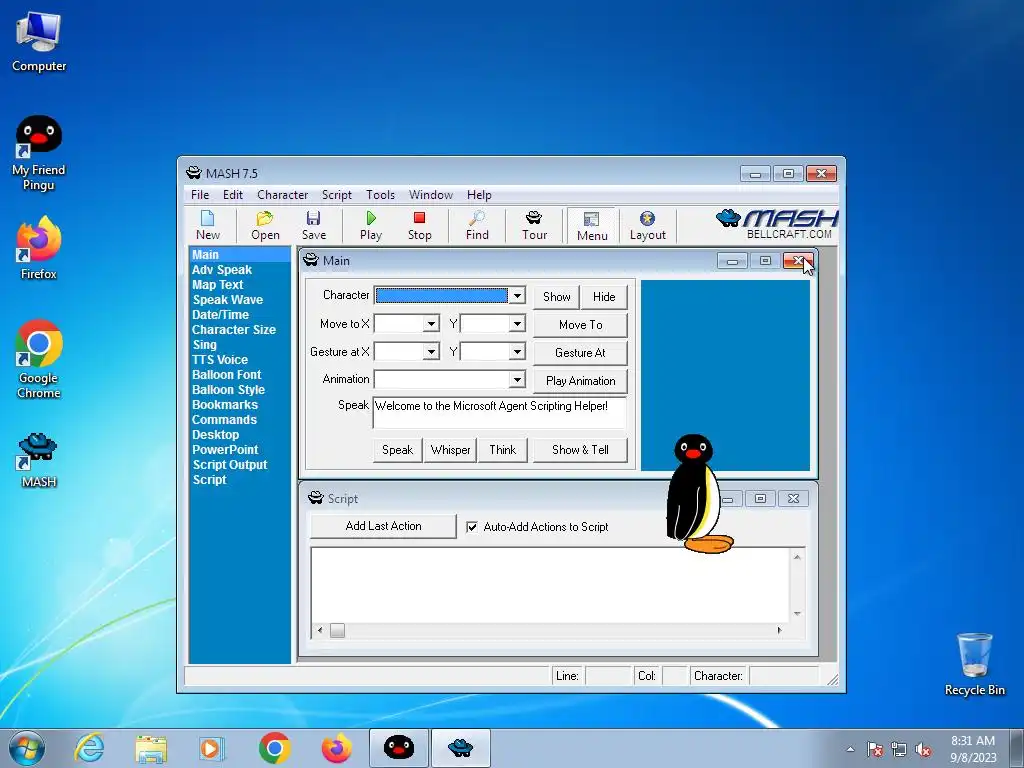This screenshot has height=768, width=1024.
Task: Select Balloon Font in the sidebar
Action: tap(226, 375)
